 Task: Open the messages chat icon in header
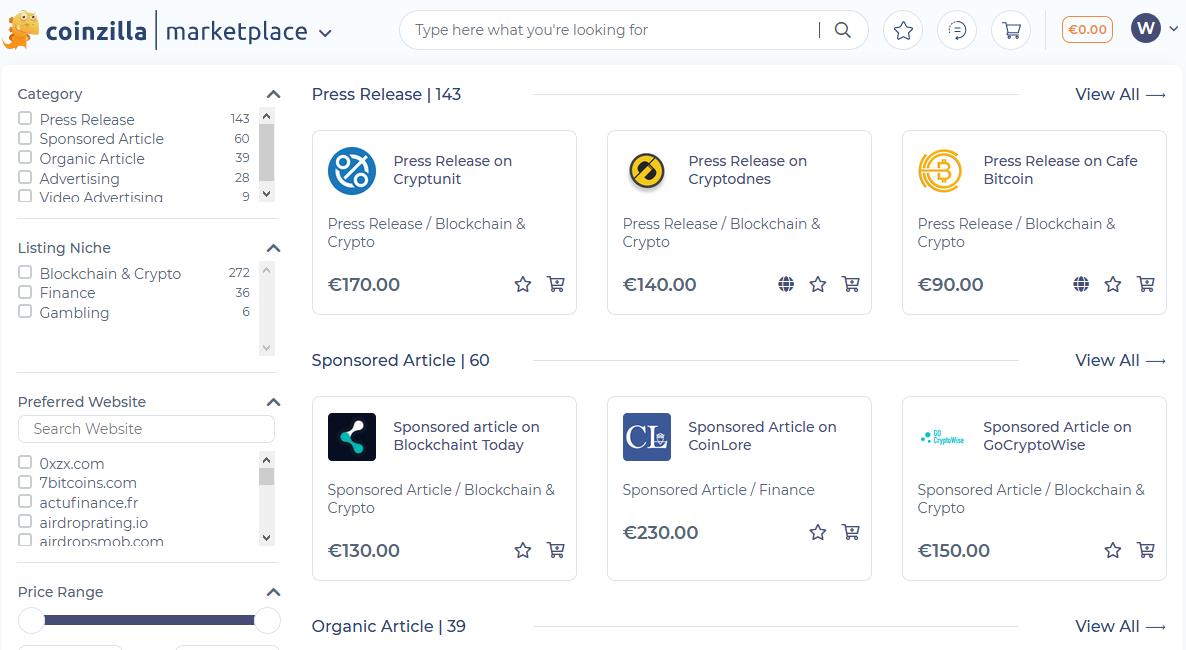tap(957, 30)
